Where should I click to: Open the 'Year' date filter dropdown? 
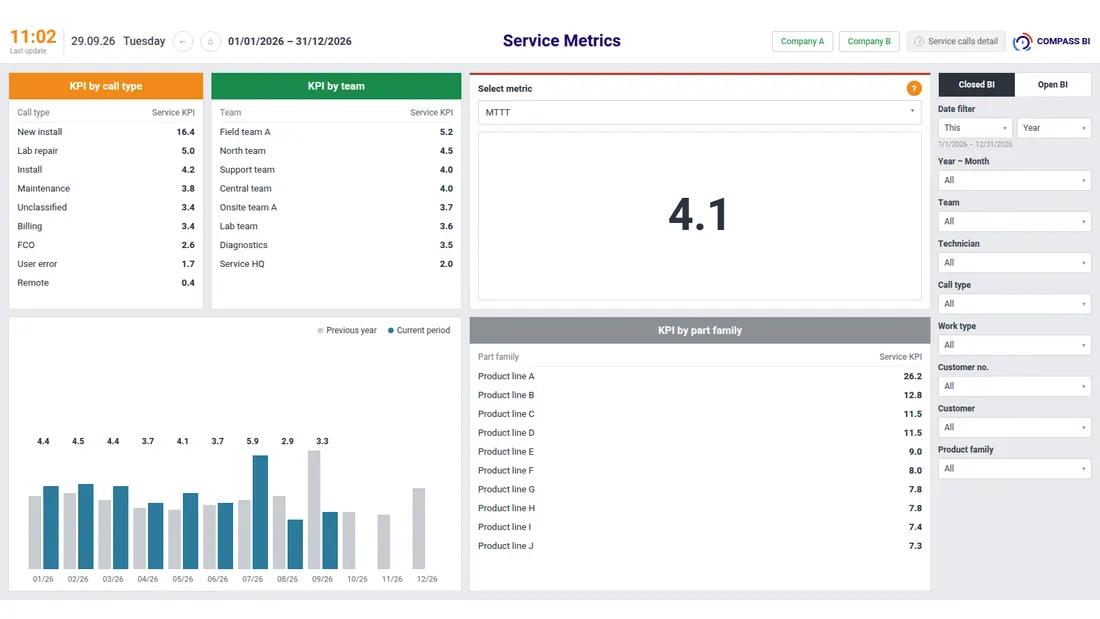click(x=1054, y=128)
